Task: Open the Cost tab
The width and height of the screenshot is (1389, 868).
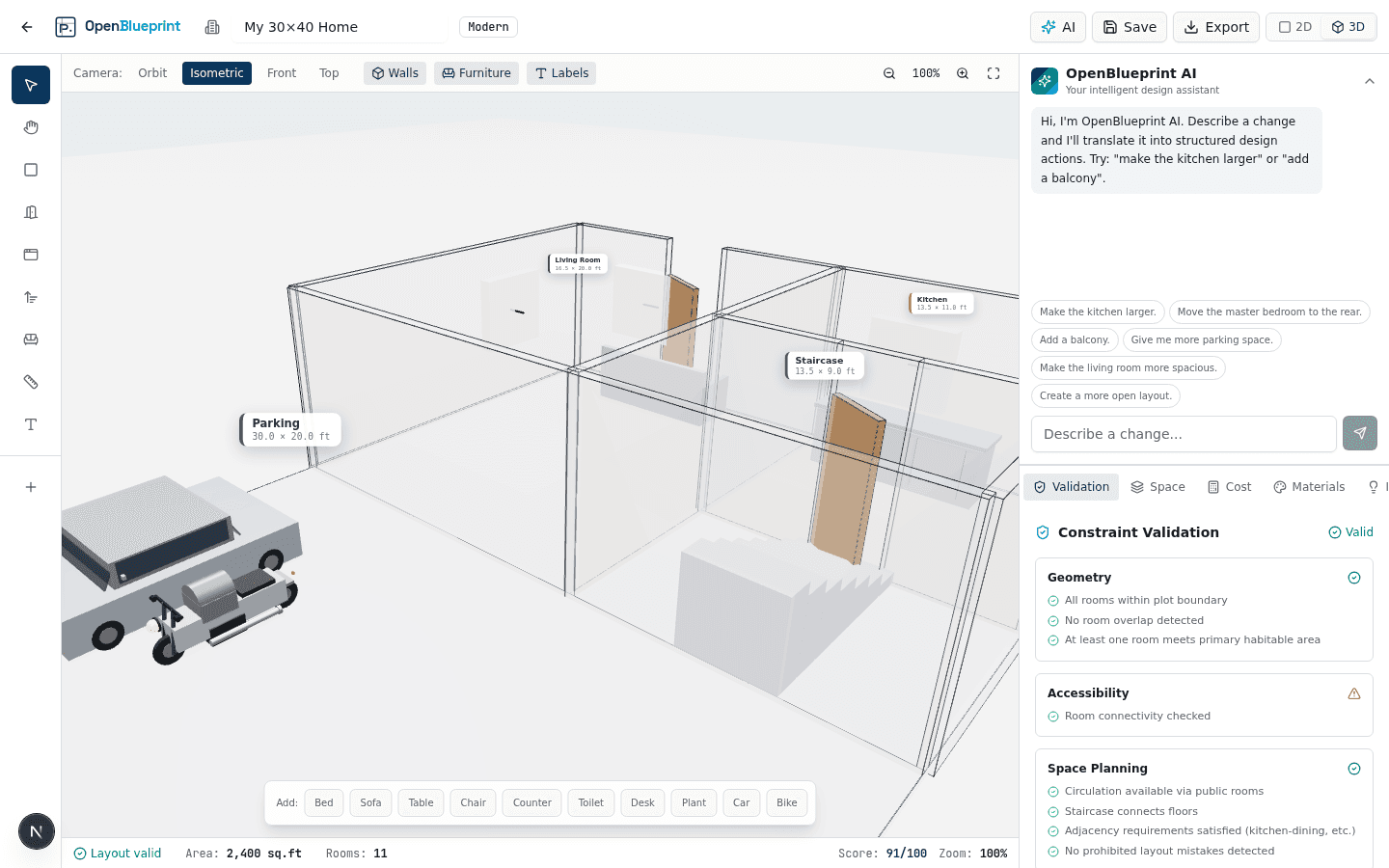Action: (x=1229, y=487)
